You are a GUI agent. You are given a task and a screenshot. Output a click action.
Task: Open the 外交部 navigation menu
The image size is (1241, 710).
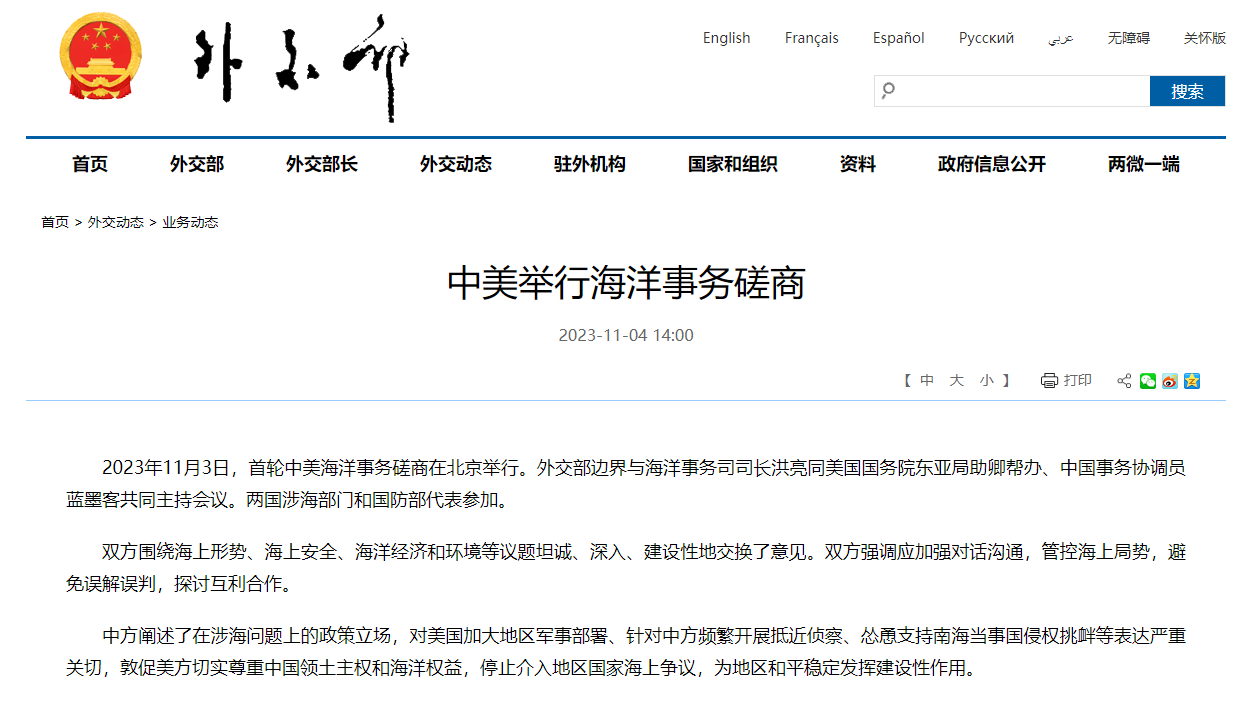coord(197,164)
